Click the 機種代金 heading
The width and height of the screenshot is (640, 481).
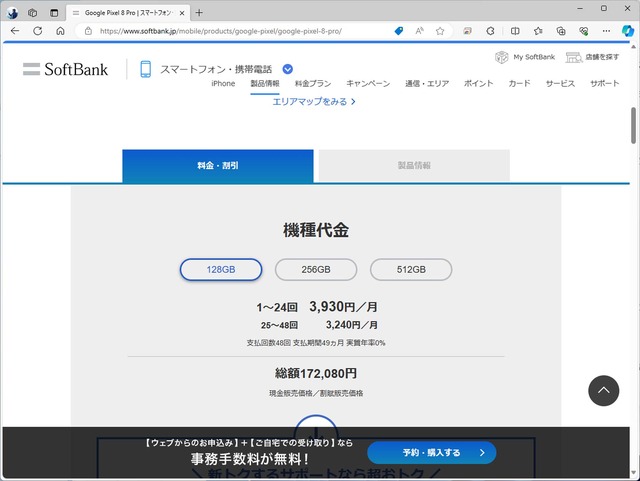pyautogui.click(x=316, y=230)
